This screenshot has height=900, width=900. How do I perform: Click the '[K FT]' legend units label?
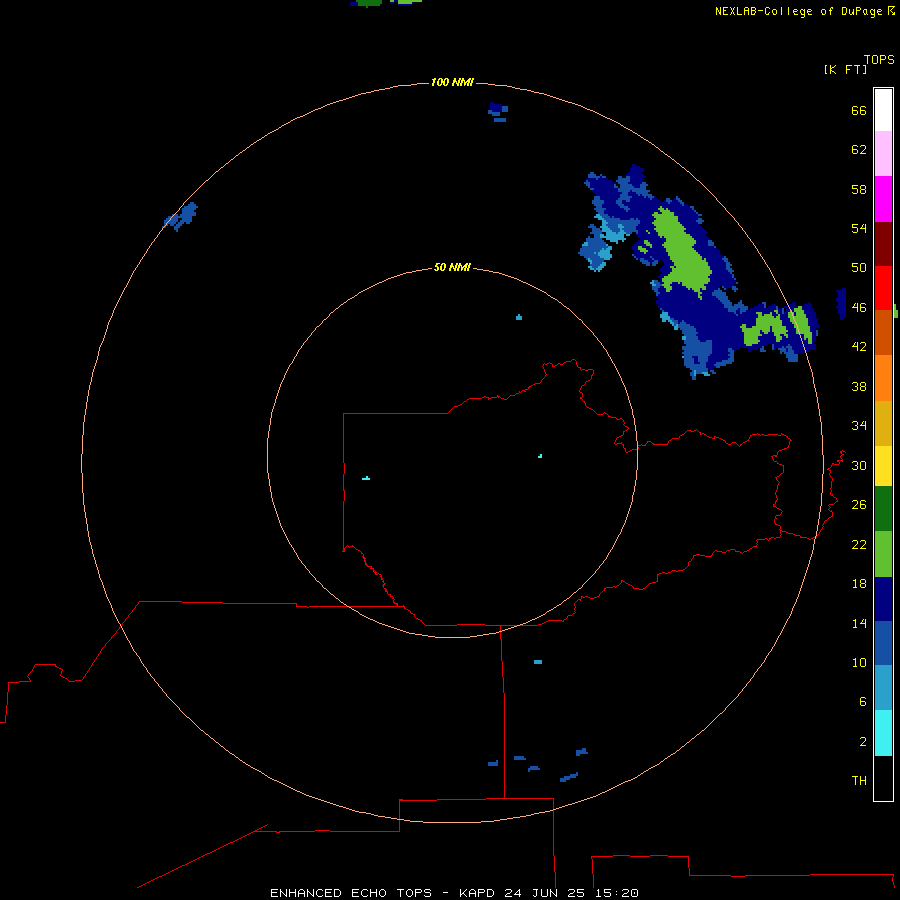pos(845,70)
